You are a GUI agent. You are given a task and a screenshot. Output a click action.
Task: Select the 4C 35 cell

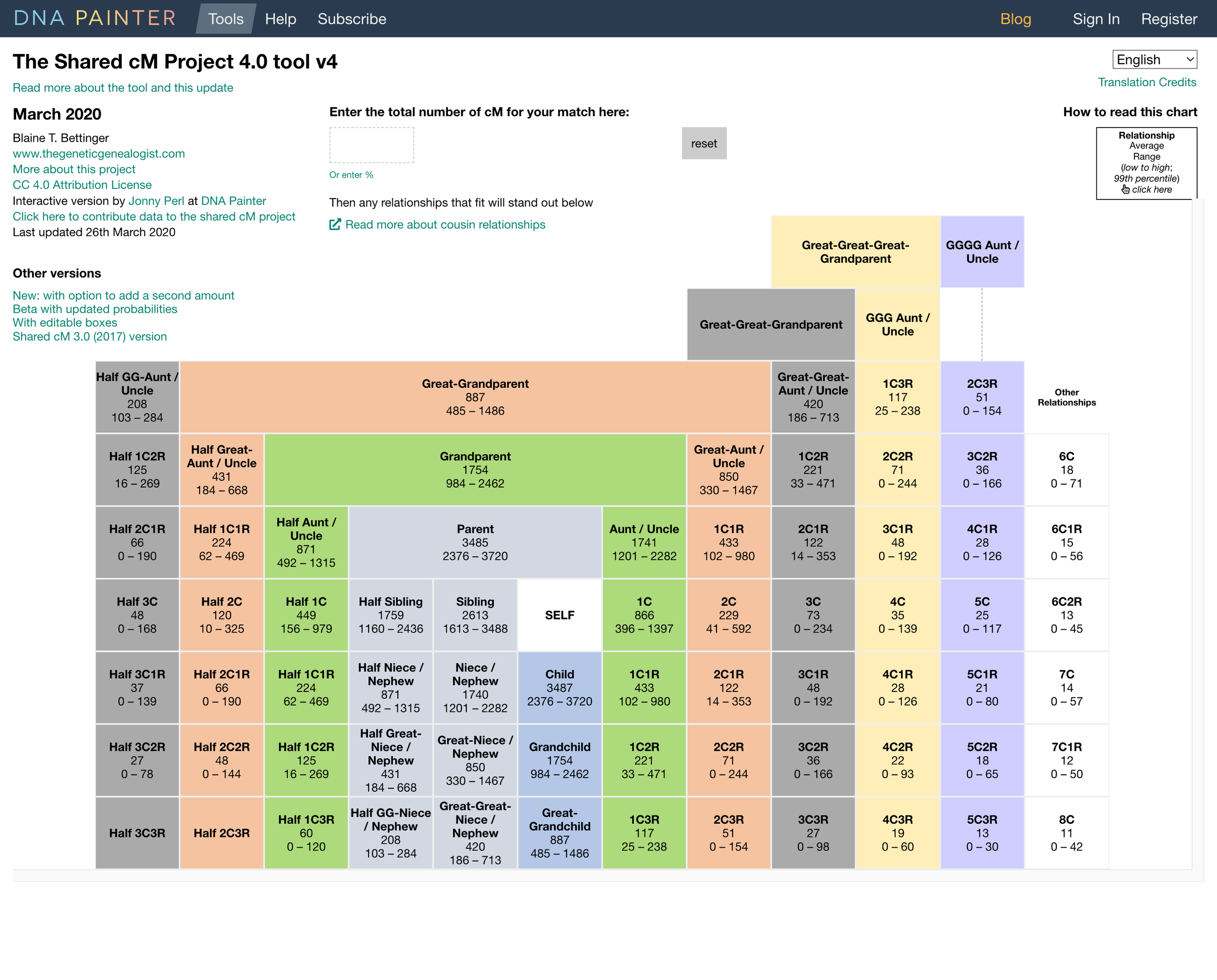point(897,616)
